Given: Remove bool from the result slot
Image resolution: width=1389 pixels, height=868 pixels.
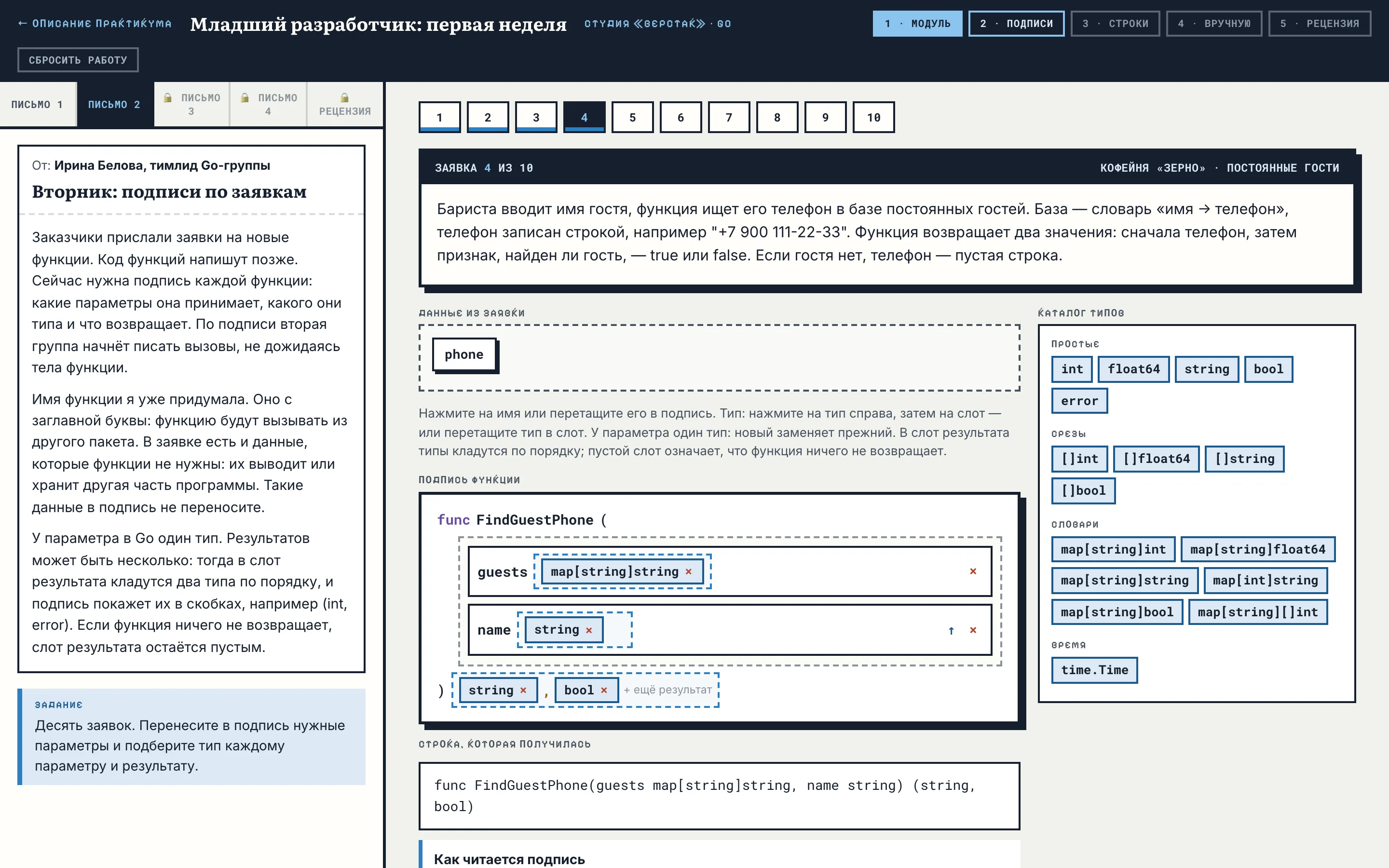Looking at the screenshot, I should (604, 690).
